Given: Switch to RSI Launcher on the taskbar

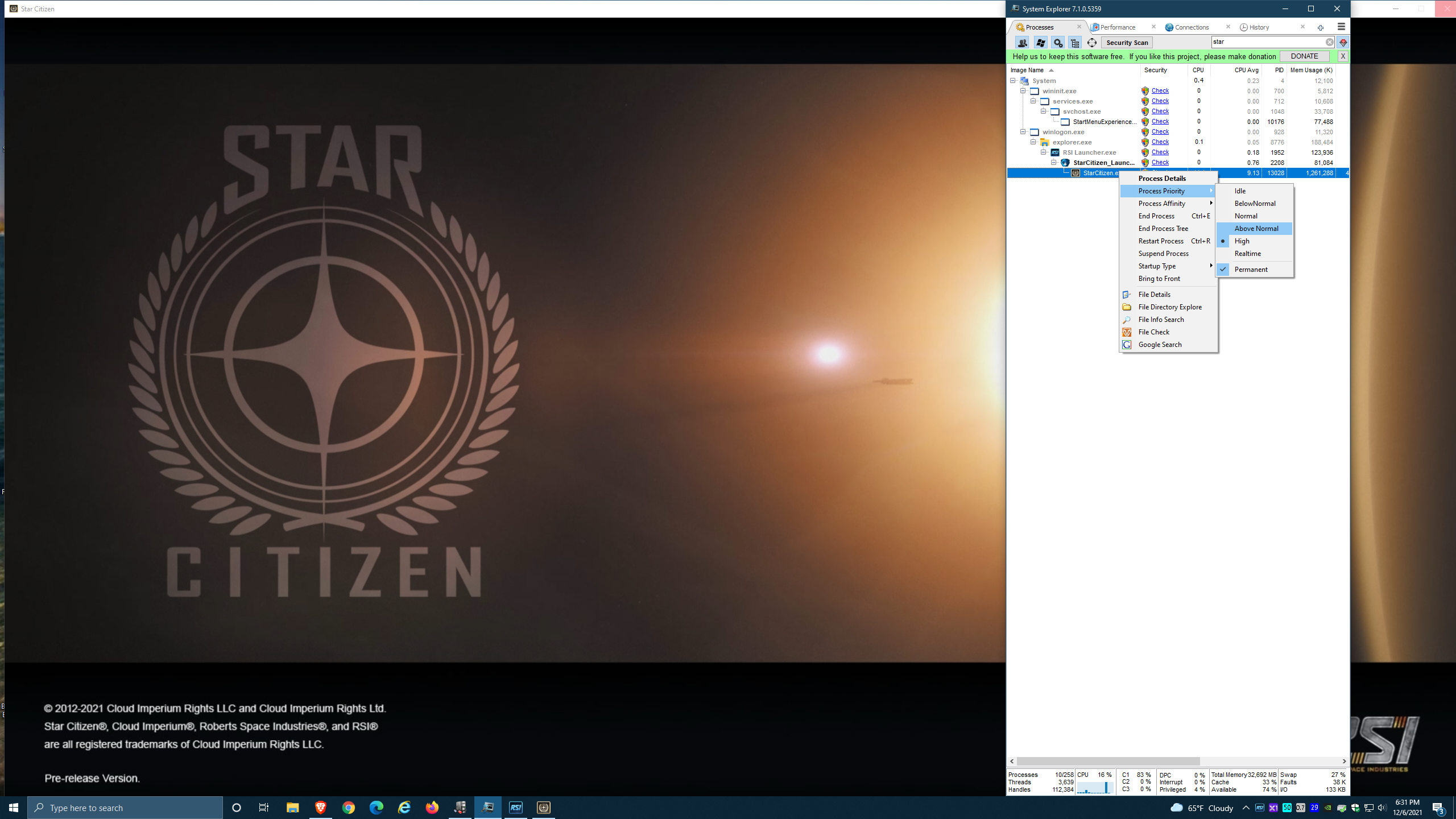Looking at the screenshot, I should [516, 808].
